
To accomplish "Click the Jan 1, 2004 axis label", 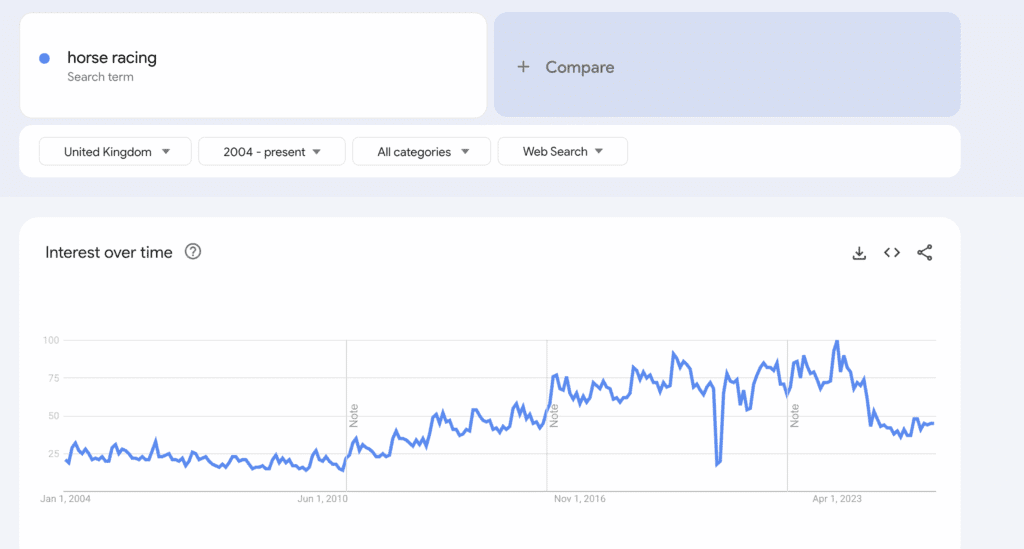I will coord(67,498).
